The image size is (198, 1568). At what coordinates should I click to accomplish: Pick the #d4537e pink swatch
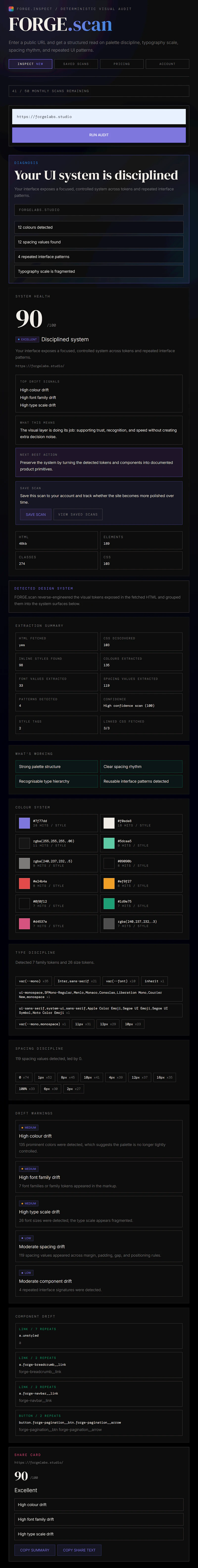[24, 923]
